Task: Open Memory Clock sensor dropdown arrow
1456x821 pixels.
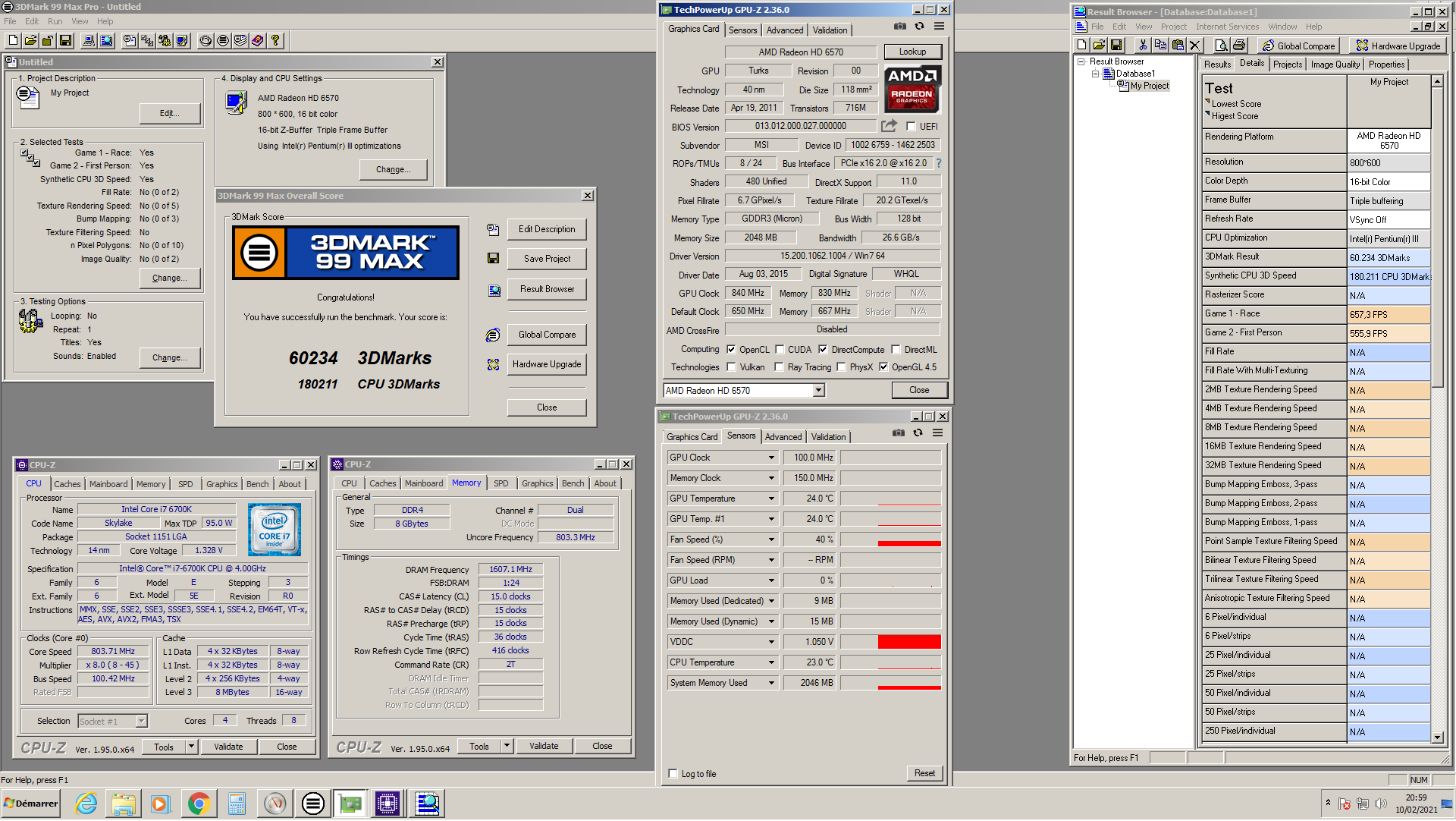Action: pyautogui.click(x=771, y=478)
